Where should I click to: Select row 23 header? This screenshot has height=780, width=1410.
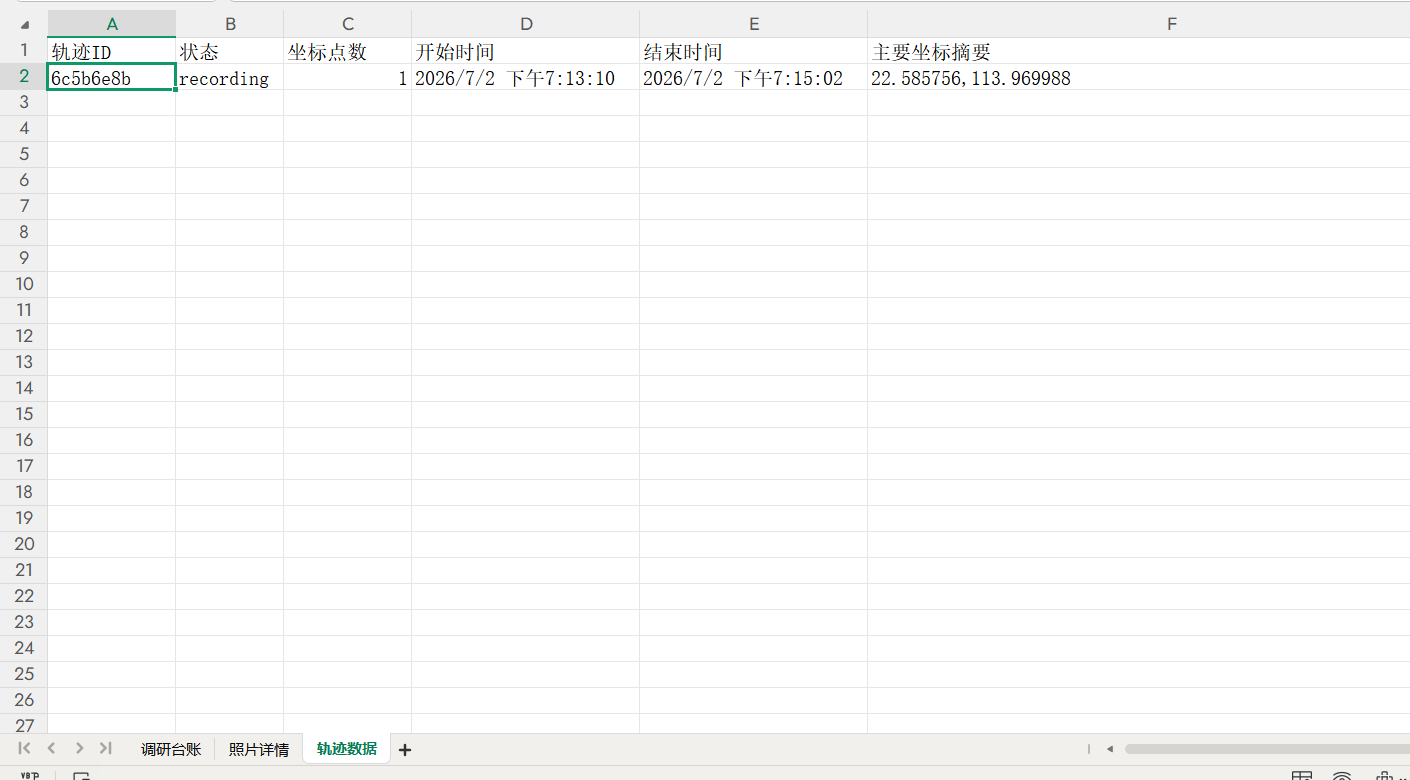point(24,623)
